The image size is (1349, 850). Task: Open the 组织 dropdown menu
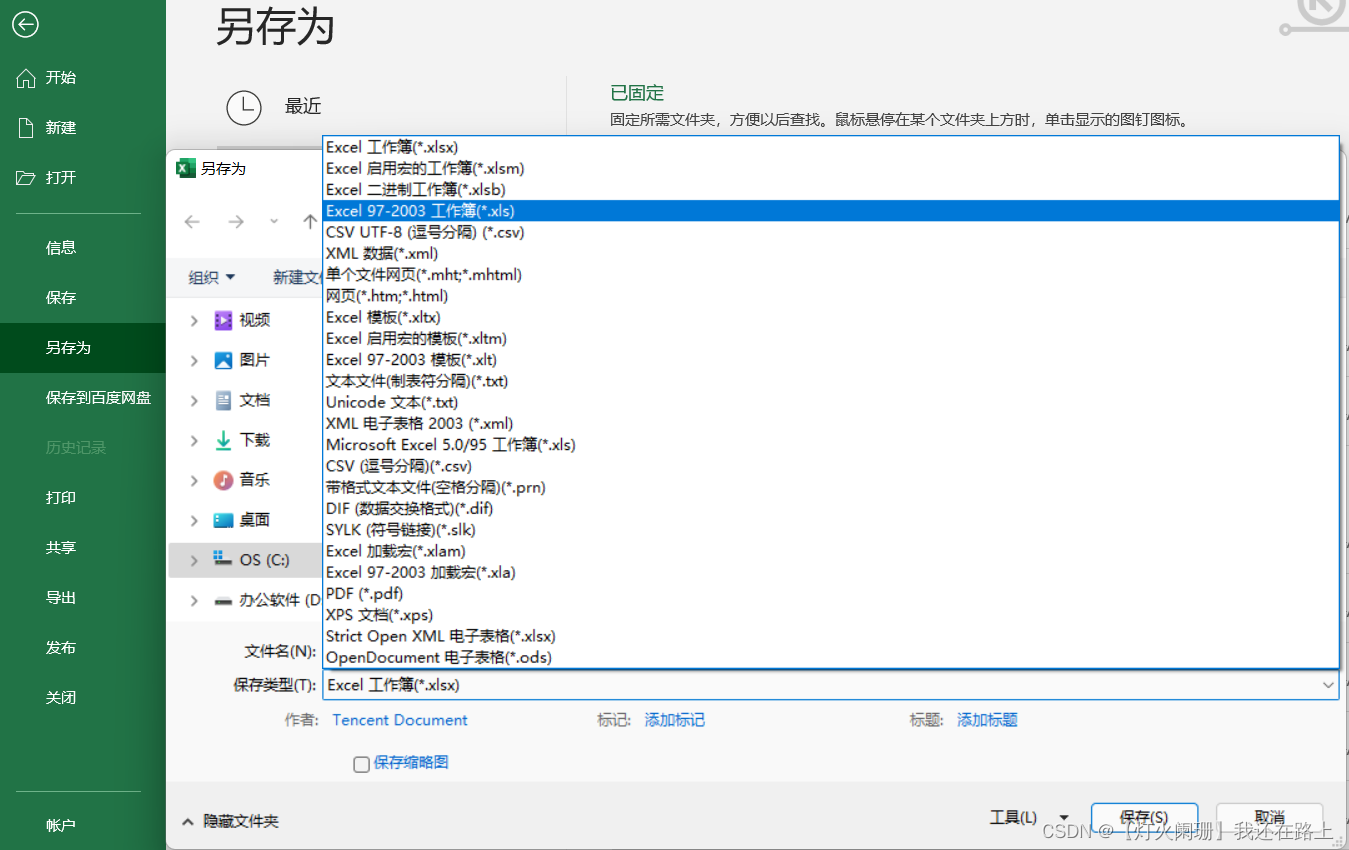pos(212,277)
